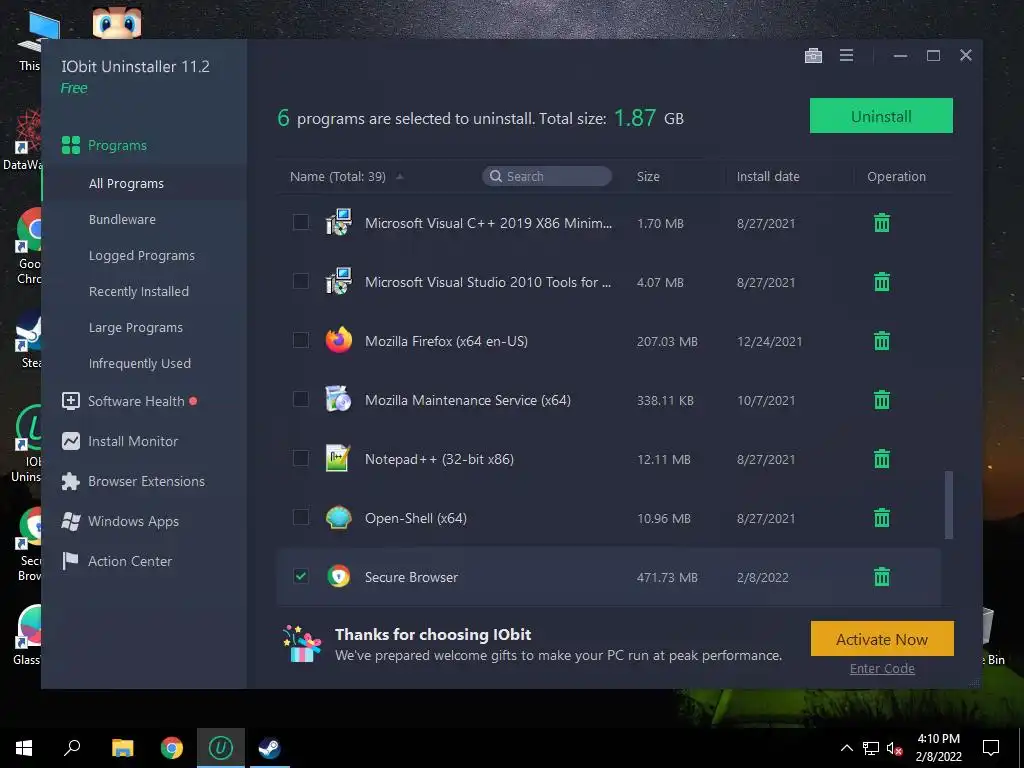Sort by Name column arrow
Image resolution: width=1024 pixels, height=768 pixels.
(x=400, y=176)
